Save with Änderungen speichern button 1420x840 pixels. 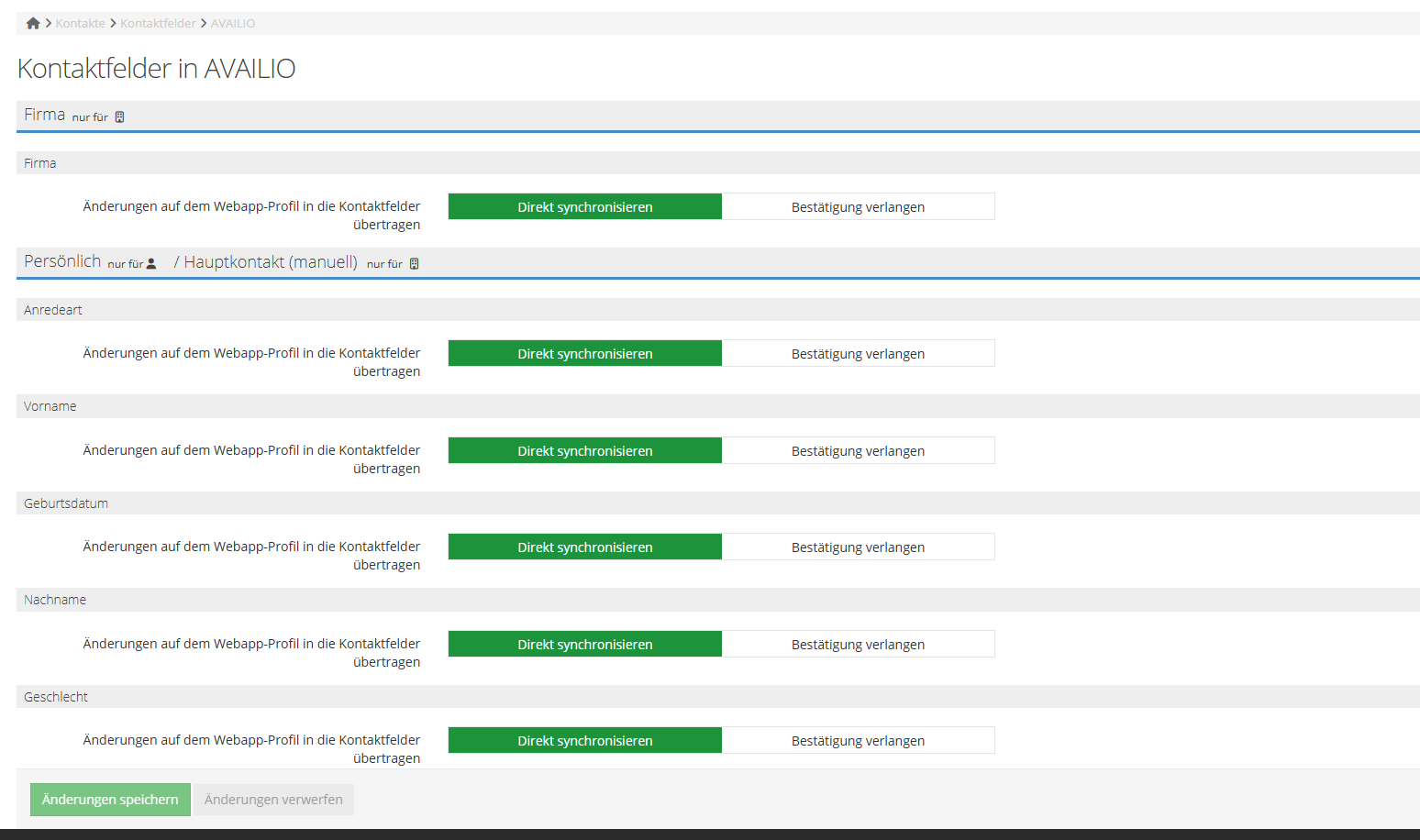click(110, 800)
